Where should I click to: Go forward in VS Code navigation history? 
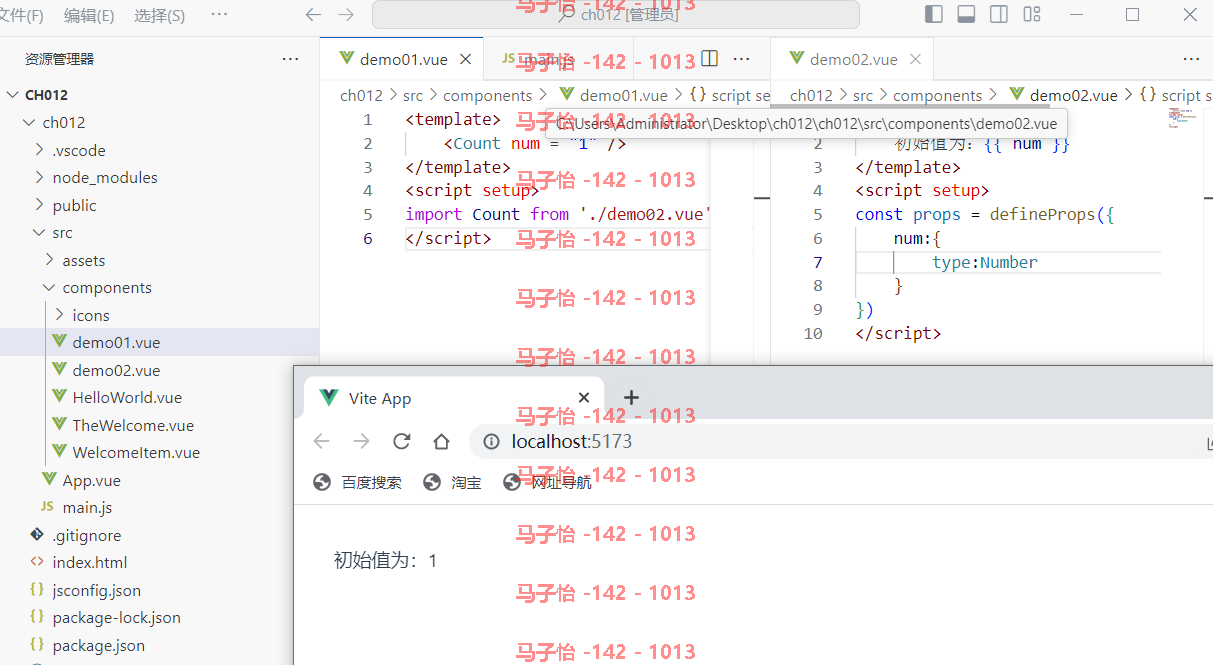346,14
